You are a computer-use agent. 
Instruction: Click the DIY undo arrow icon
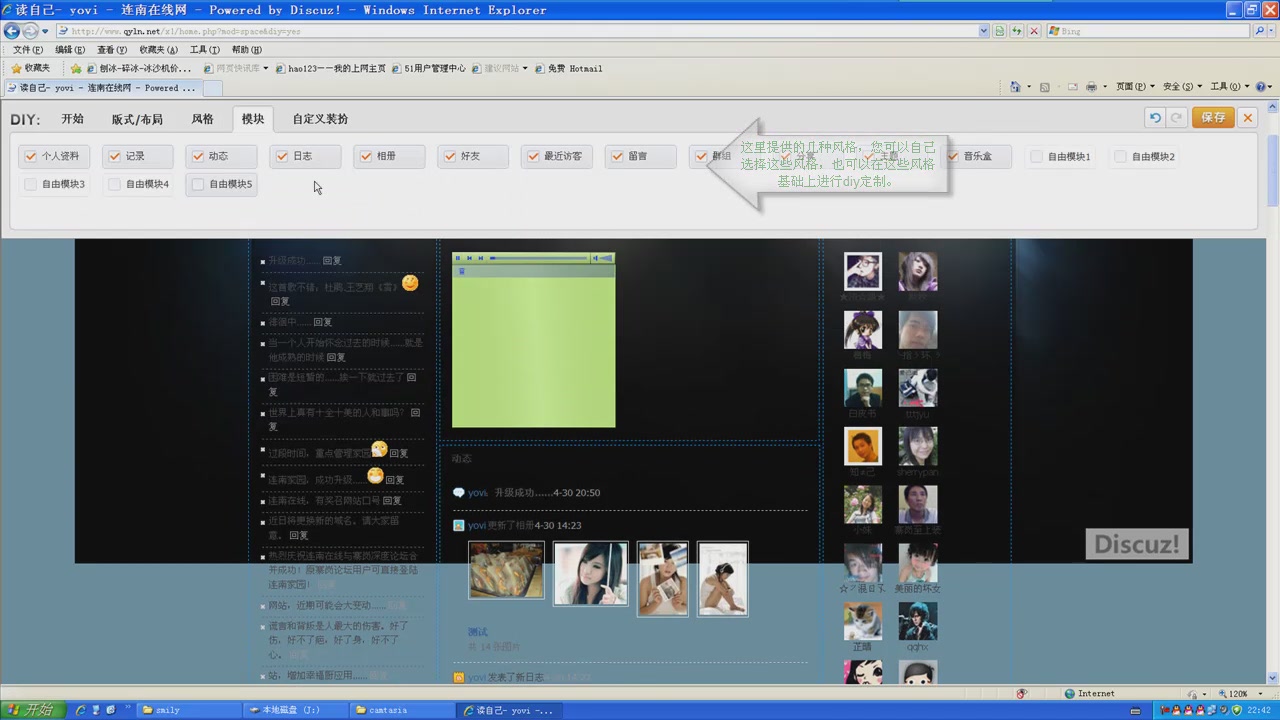(1155, 118)
